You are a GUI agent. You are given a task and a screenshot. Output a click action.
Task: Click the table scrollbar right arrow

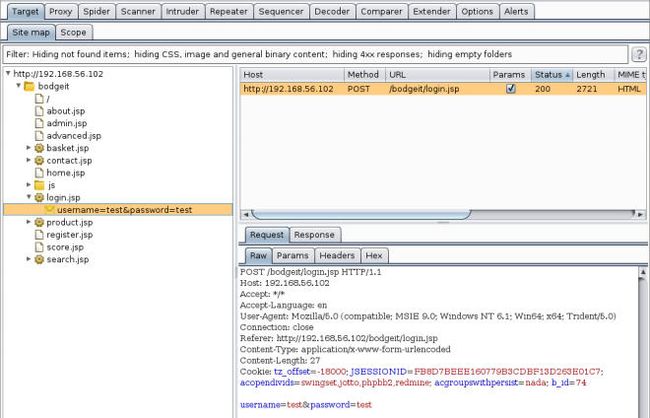641,214
